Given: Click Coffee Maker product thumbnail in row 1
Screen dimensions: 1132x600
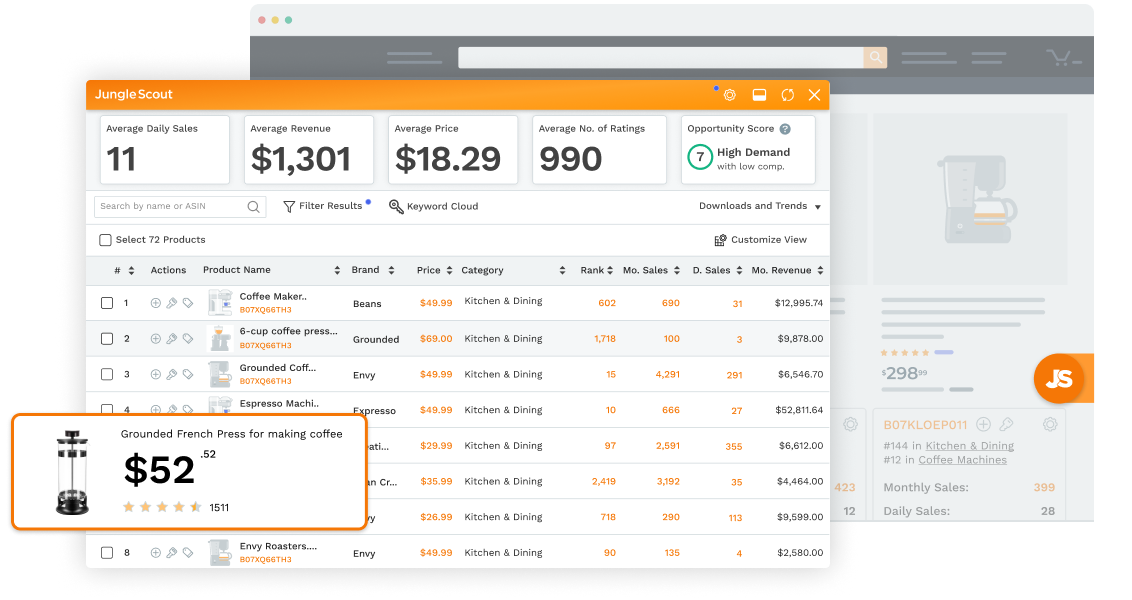Looking at the screenshot, I should click(219, 303).
